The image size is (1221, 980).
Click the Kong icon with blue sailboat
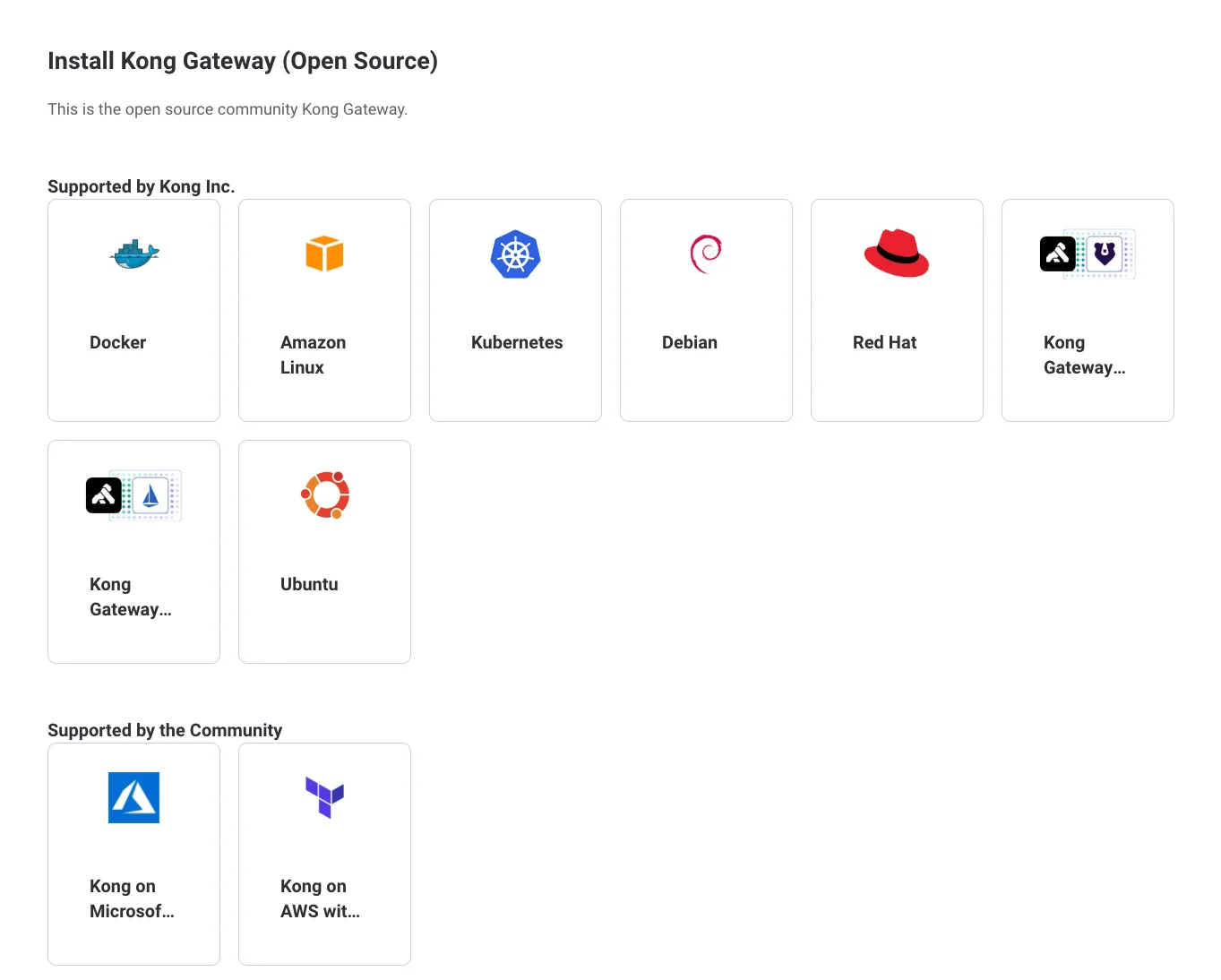134,495
